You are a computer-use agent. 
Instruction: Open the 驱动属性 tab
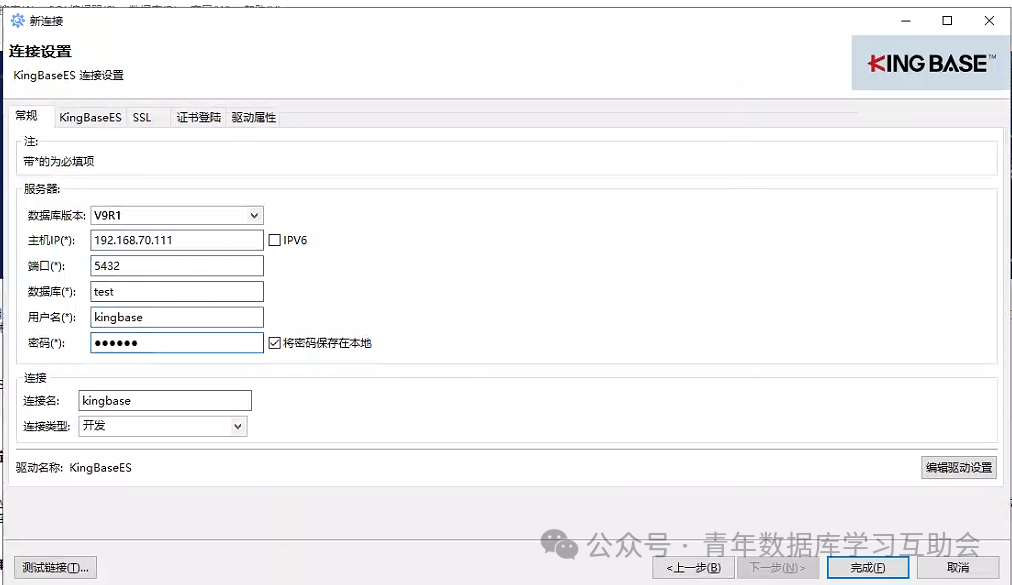pos(254,118)
